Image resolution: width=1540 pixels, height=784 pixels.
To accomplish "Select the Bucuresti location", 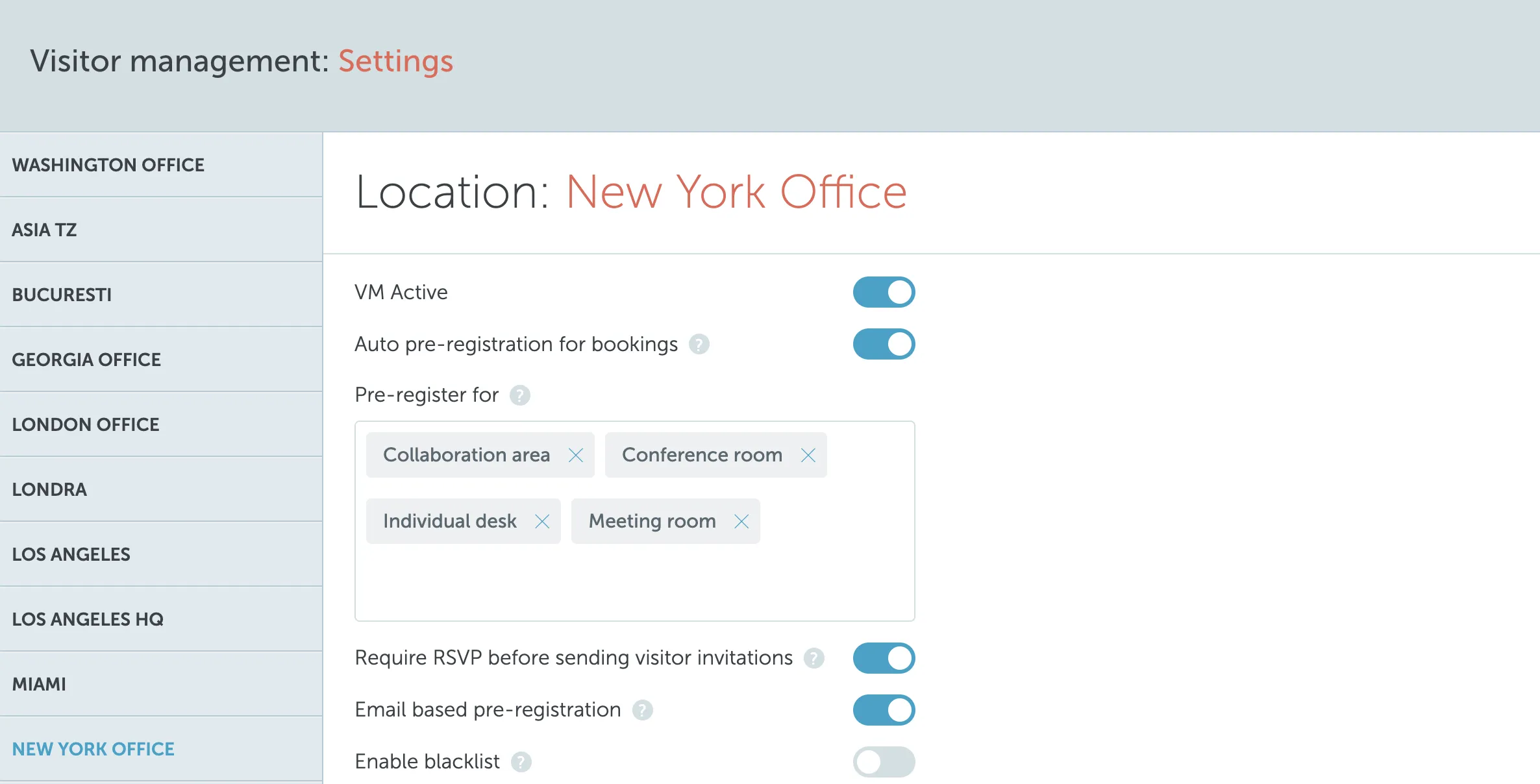I will coord(62,295).
